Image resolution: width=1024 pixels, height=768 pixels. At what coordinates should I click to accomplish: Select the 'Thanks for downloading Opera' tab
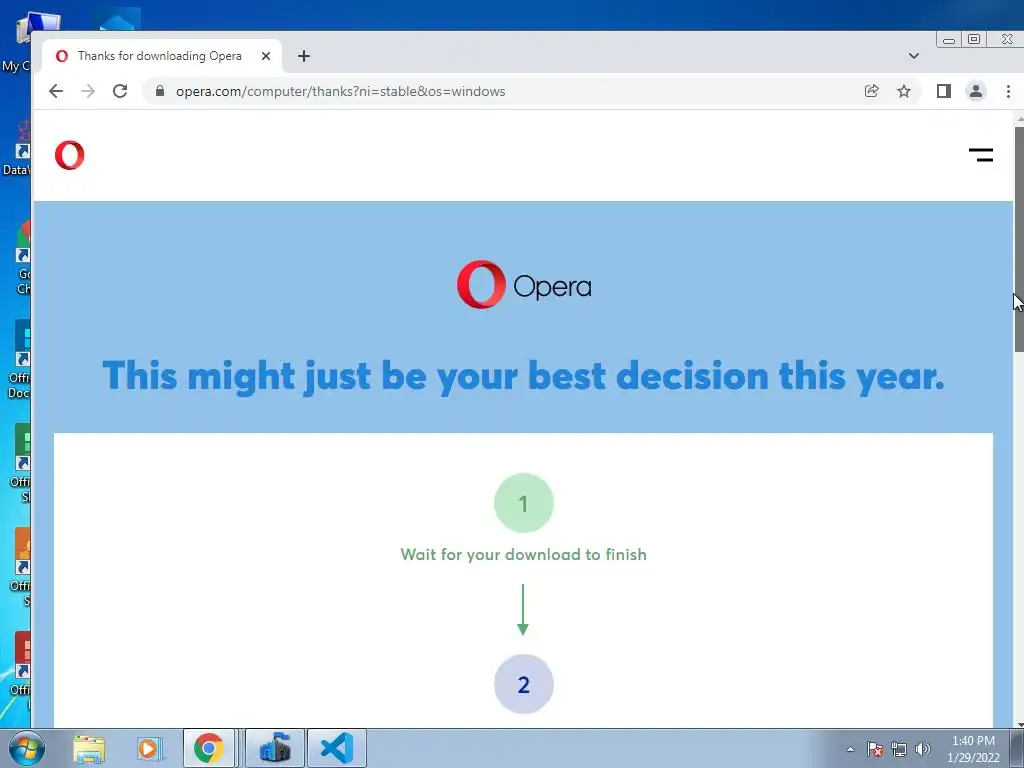pyautogui.click(x=161, y=56)
